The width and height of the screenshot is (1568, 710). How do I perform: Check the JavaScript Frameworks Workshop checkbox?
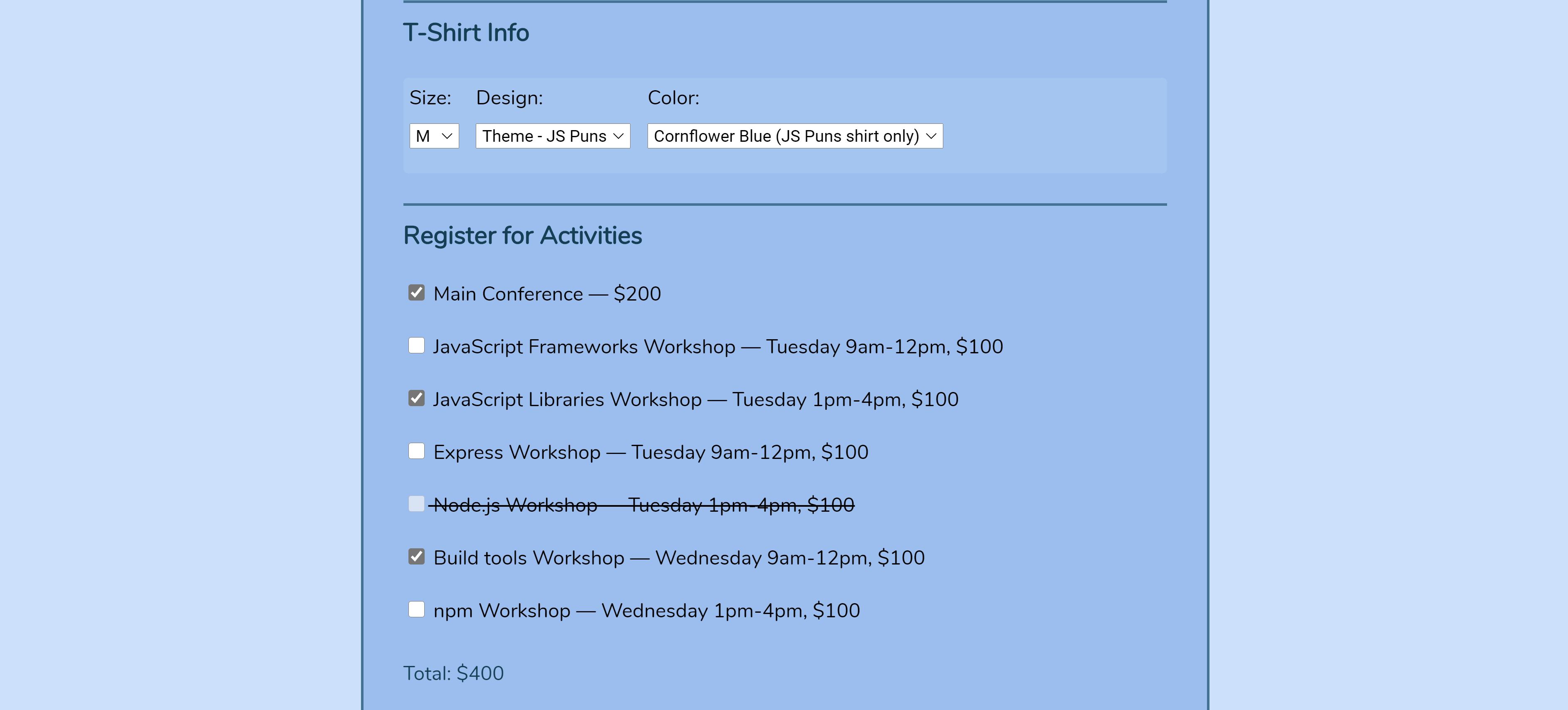(x=416, y=345)
